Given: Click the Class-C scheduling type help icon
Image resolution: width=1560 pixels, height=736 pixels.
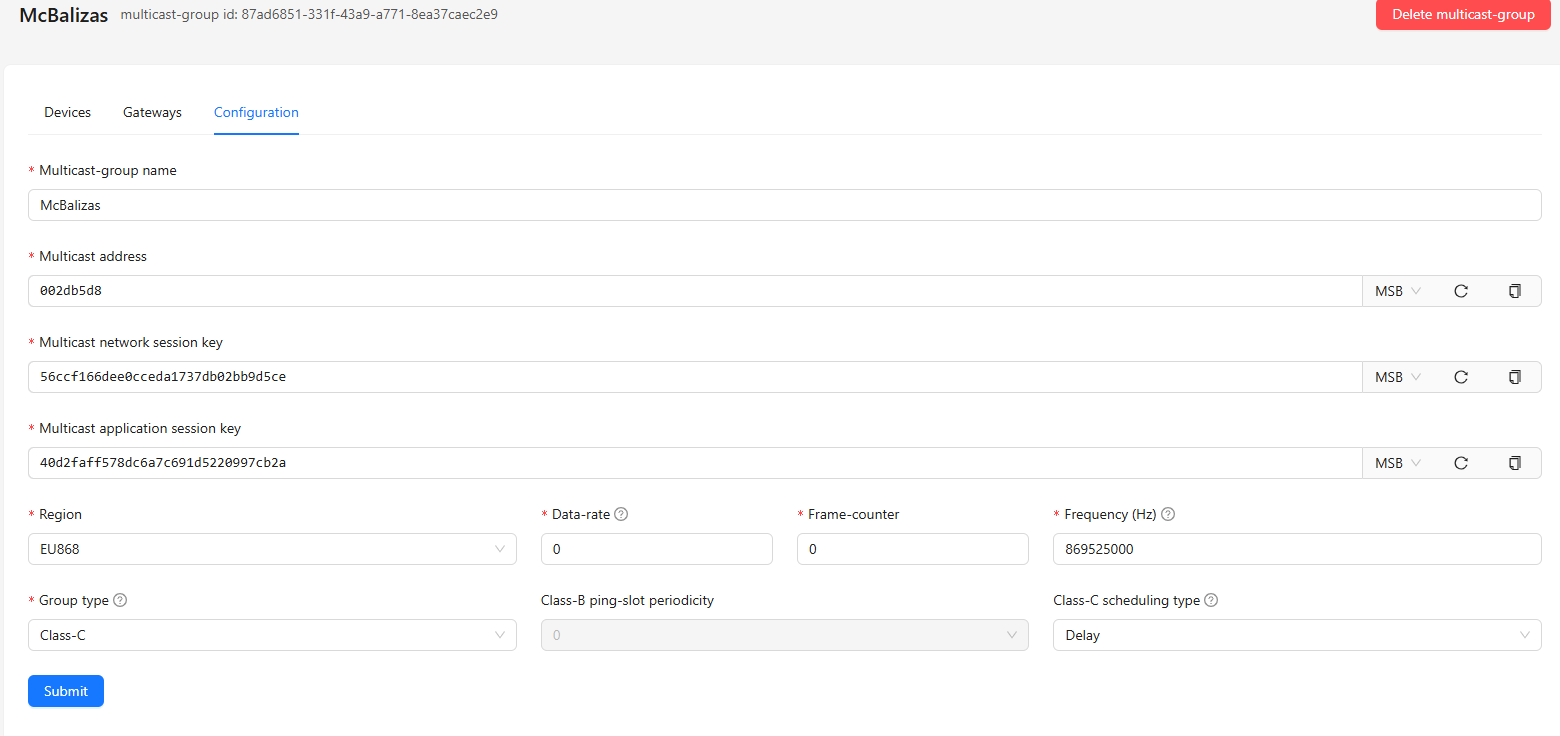Looking at the screenshot, I should [1211, 600].
